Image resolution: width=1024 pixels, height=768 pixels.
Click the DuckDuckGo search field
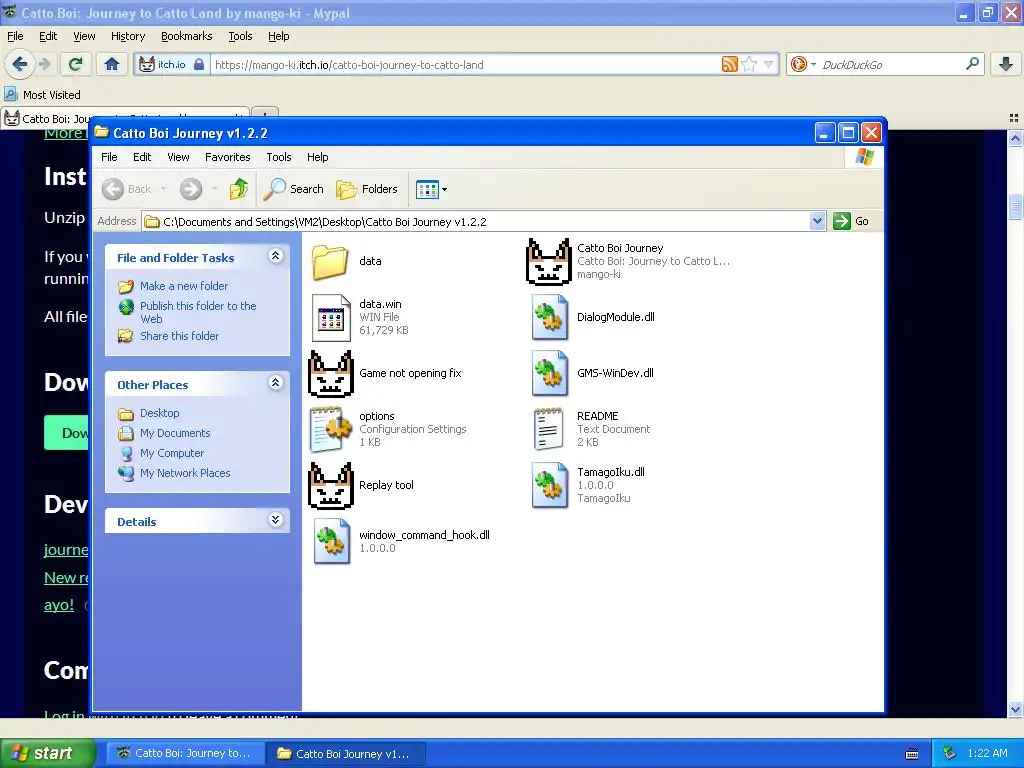[x=890, y=65]
